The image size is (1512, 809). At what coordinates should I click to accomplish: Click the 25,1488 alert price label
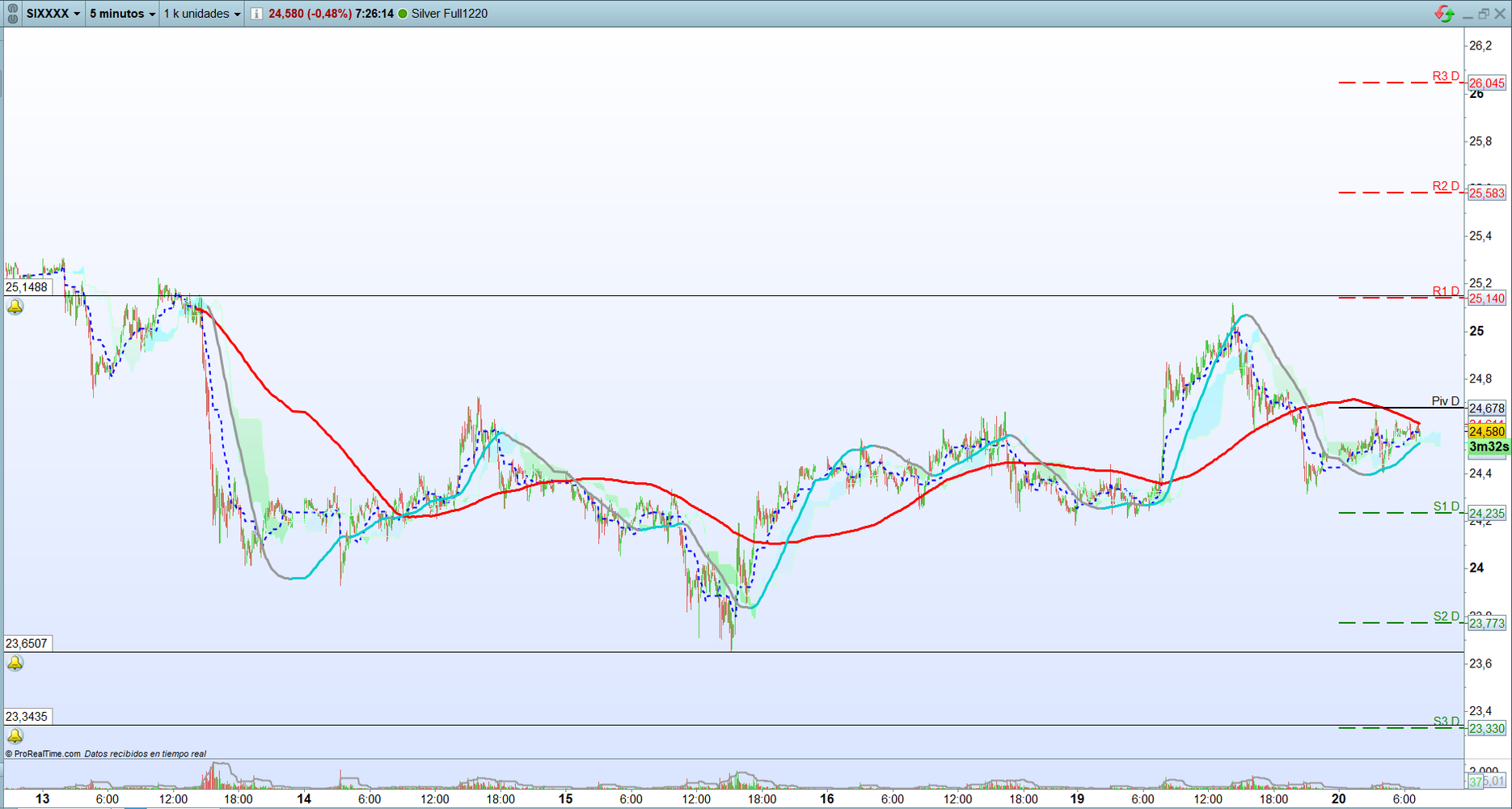tap(27, 287)
